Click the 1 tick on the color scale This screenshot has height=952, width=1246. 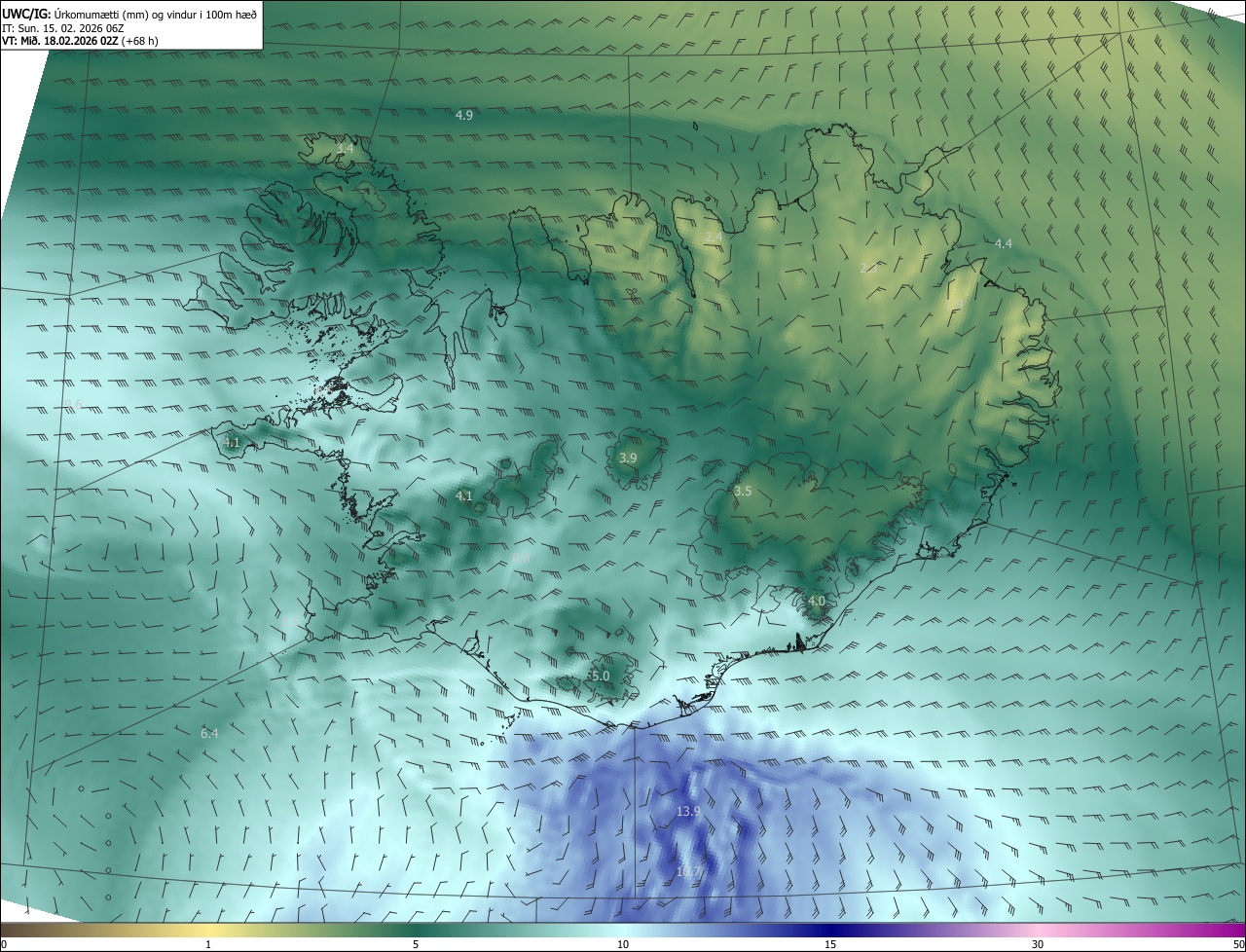point(208,944)
